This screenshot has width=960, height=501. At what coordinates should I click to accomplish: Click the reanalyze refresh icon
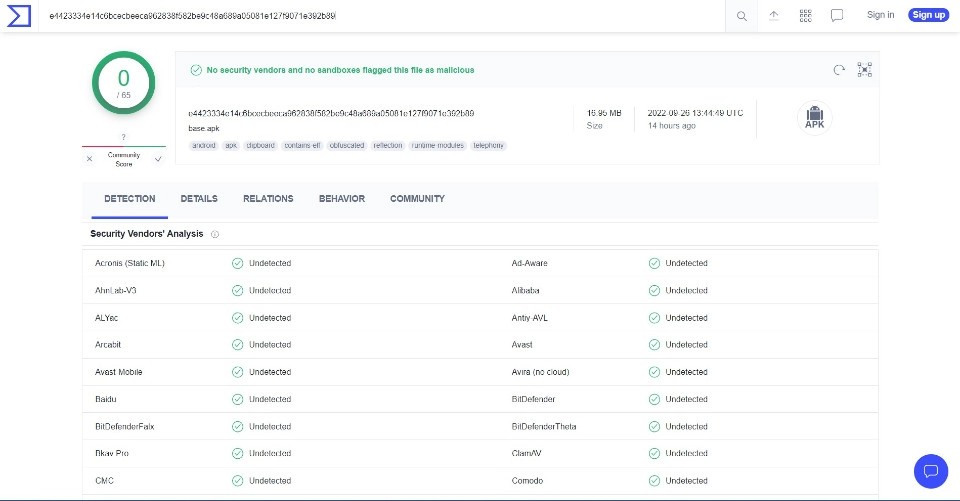[x=839, y=70]
